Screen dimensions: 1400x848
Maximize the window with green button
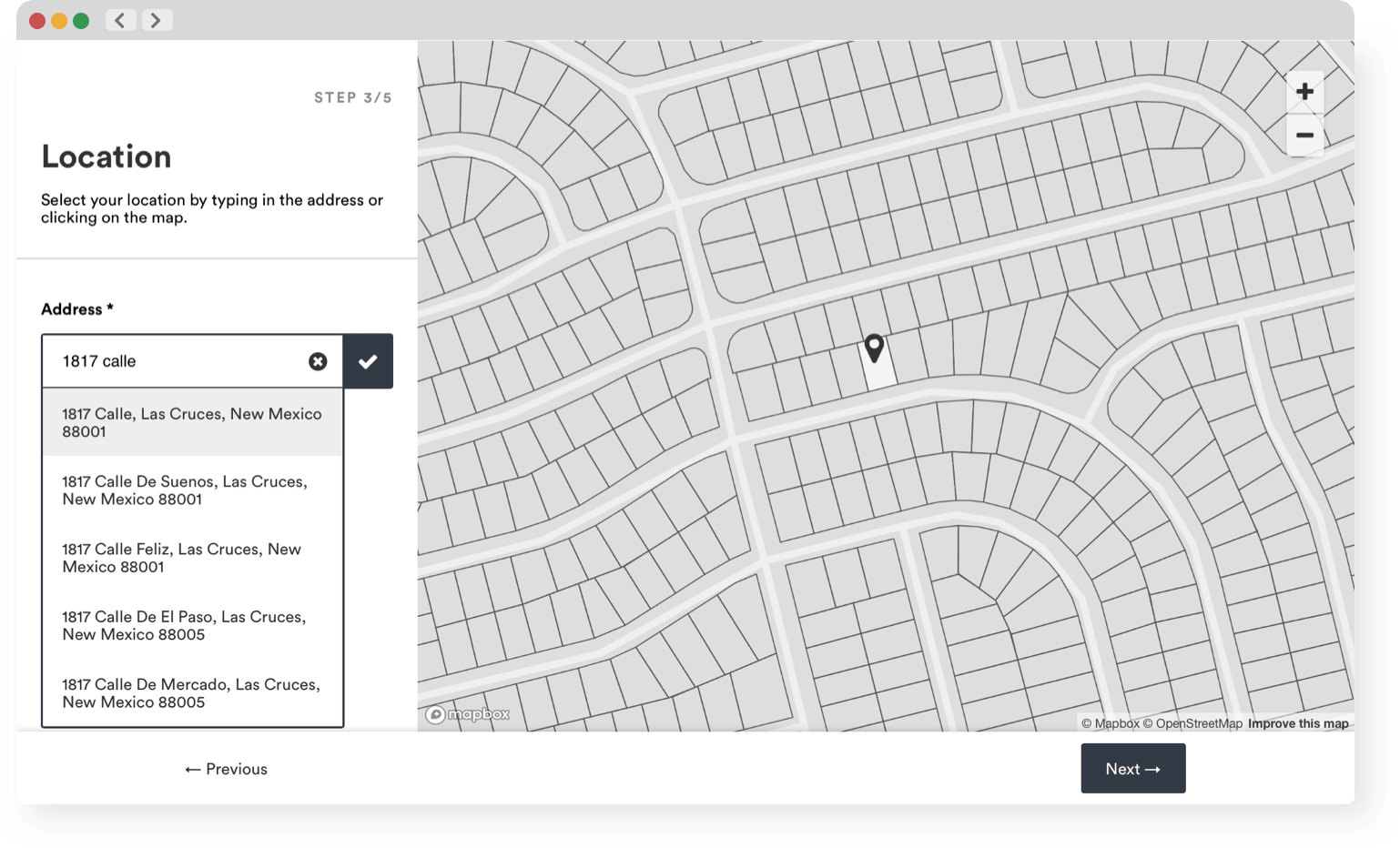pos(81,20)
